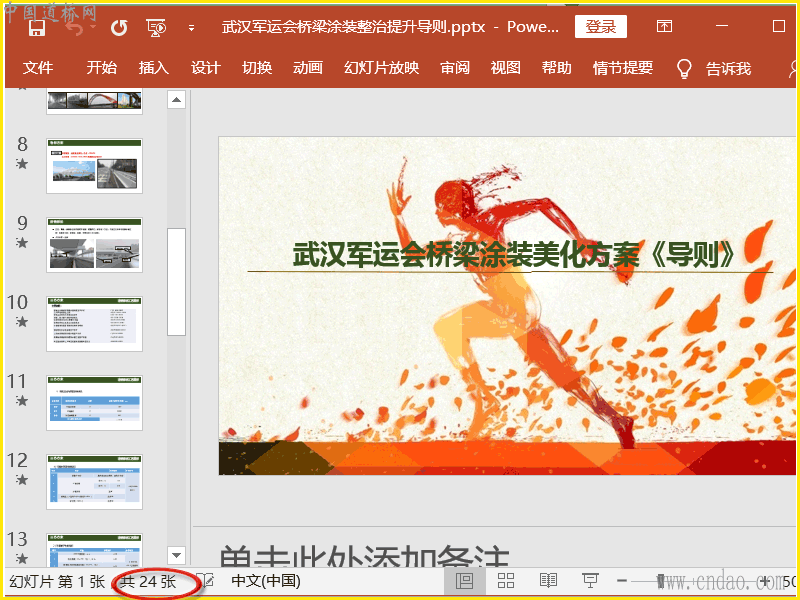Toggle Normal view button in status bar
Screen dimensions: 800x600
464,581
